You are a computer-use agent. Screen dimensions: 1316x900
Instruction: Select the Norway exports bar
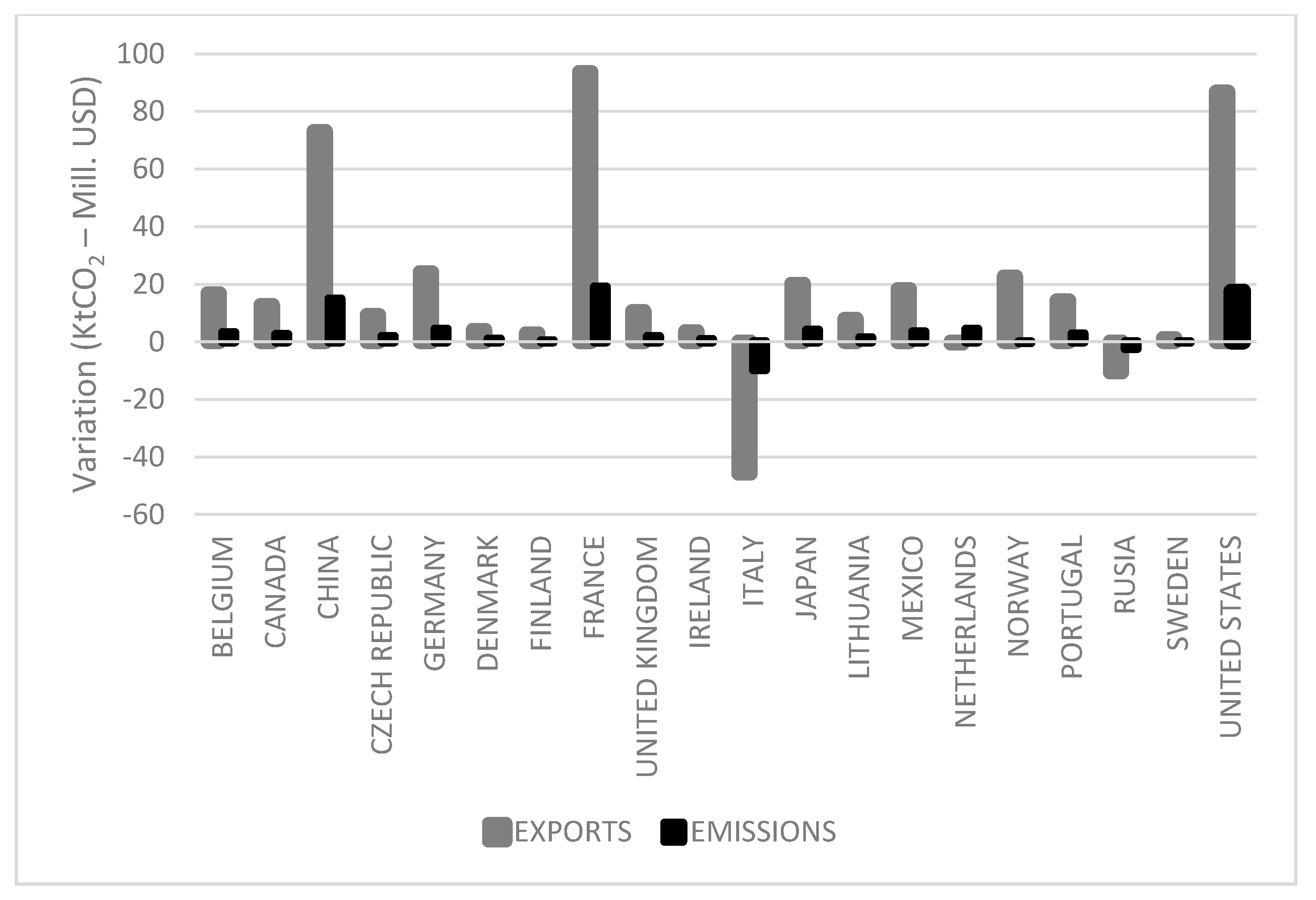coord(1009,309)
